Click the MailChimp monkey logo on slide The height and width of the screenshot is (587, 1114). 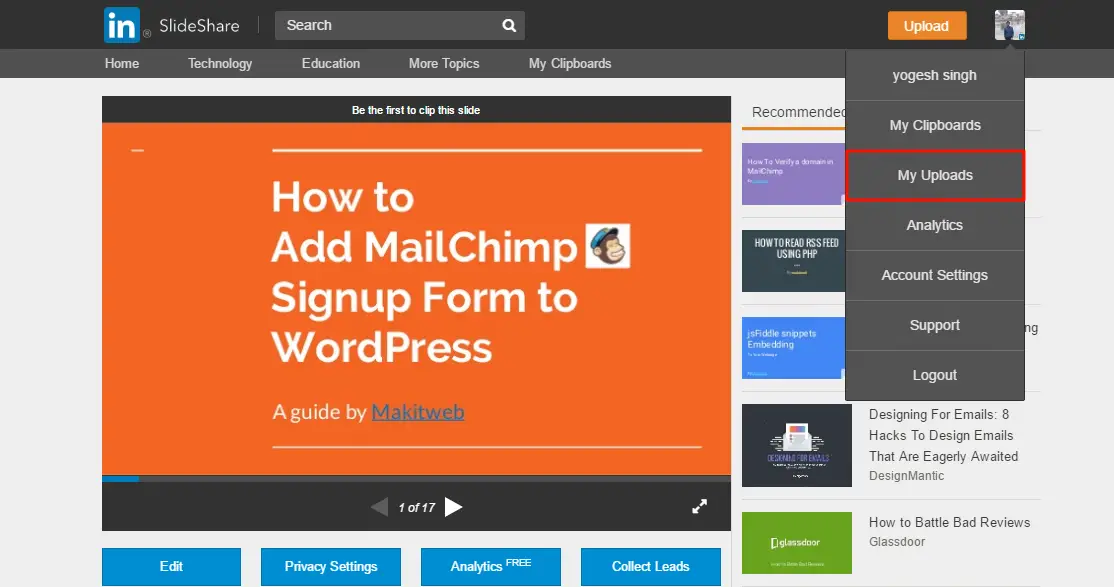[607, 246]
